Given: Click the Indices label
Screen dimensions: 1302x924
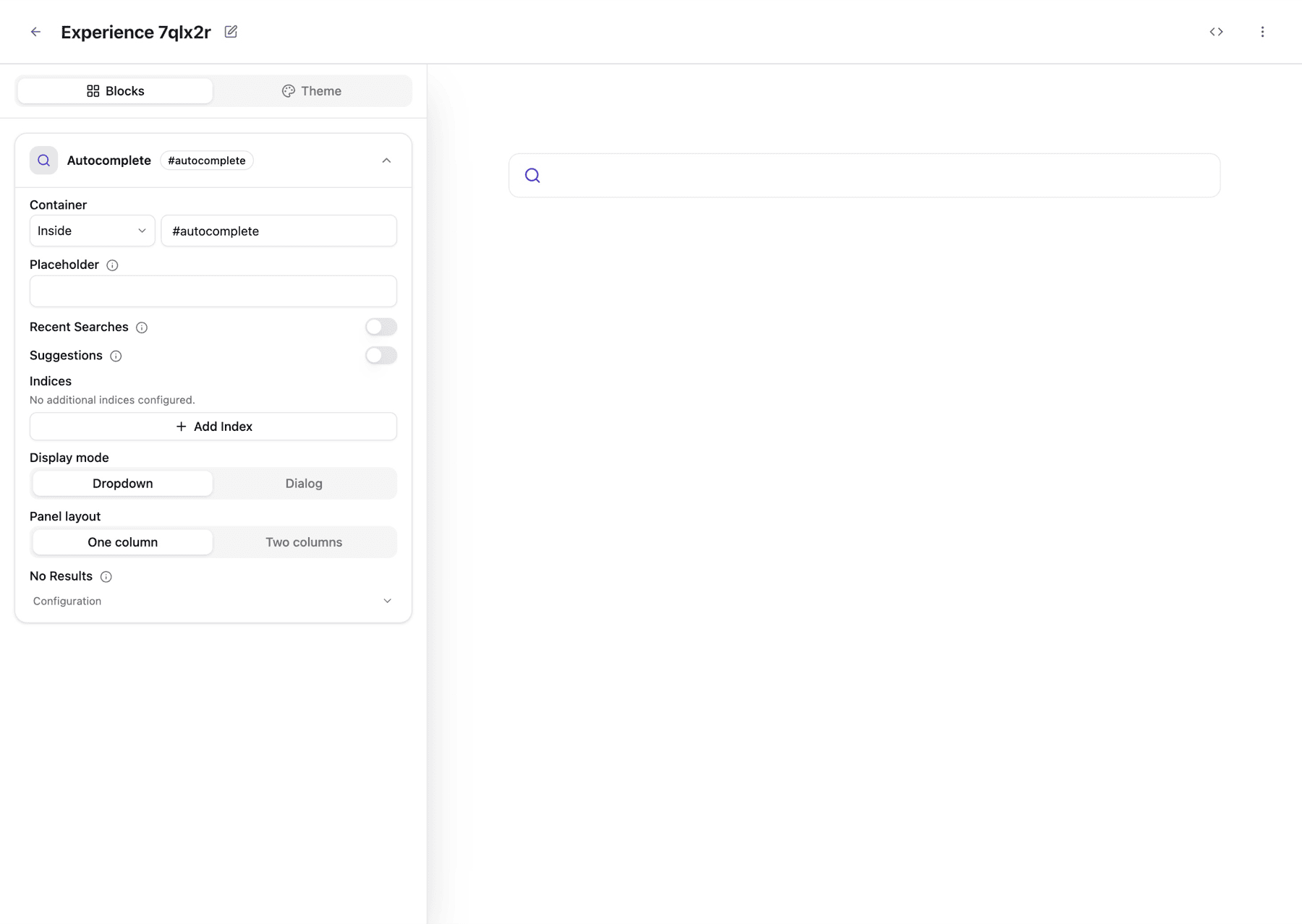Looking at the screenshot, I should [51, 381].
